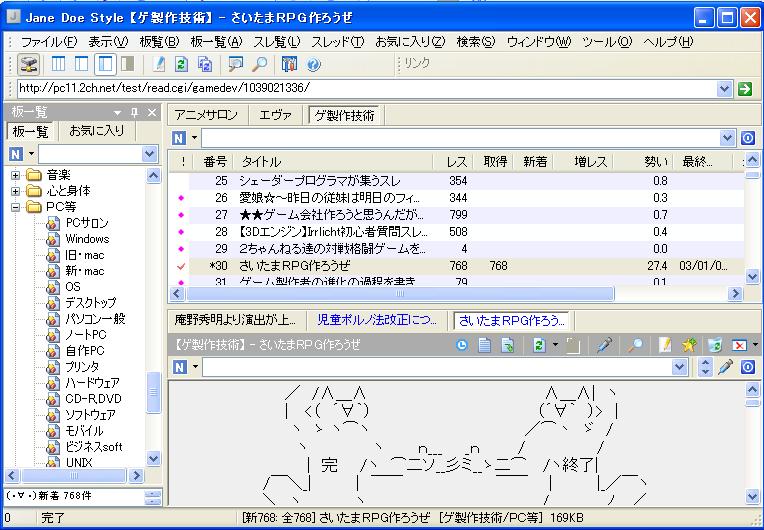Click the N icon above the thread view
764x530 pixels.
pos(179,367)
